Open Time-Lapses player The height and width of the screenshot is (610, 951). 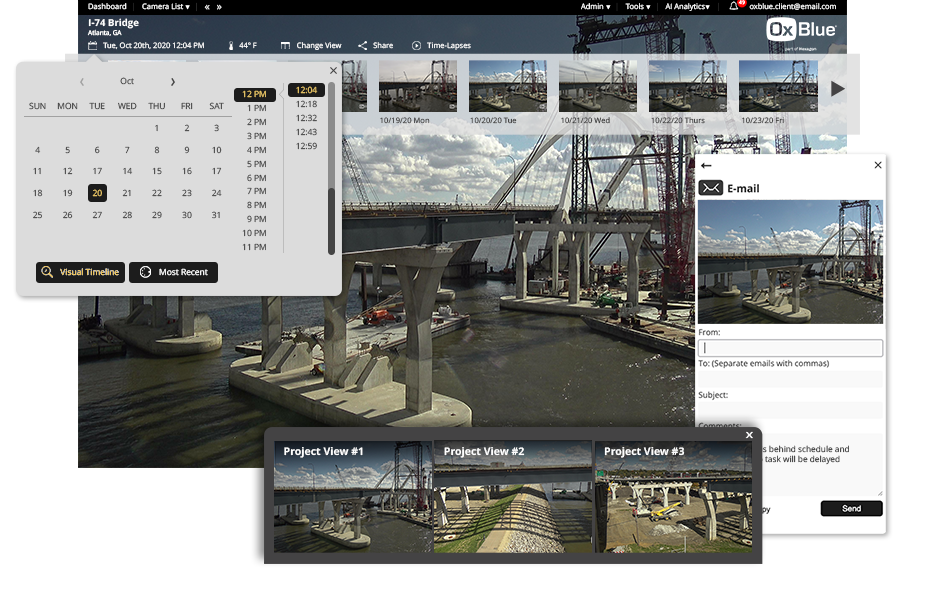coord(441,45)
